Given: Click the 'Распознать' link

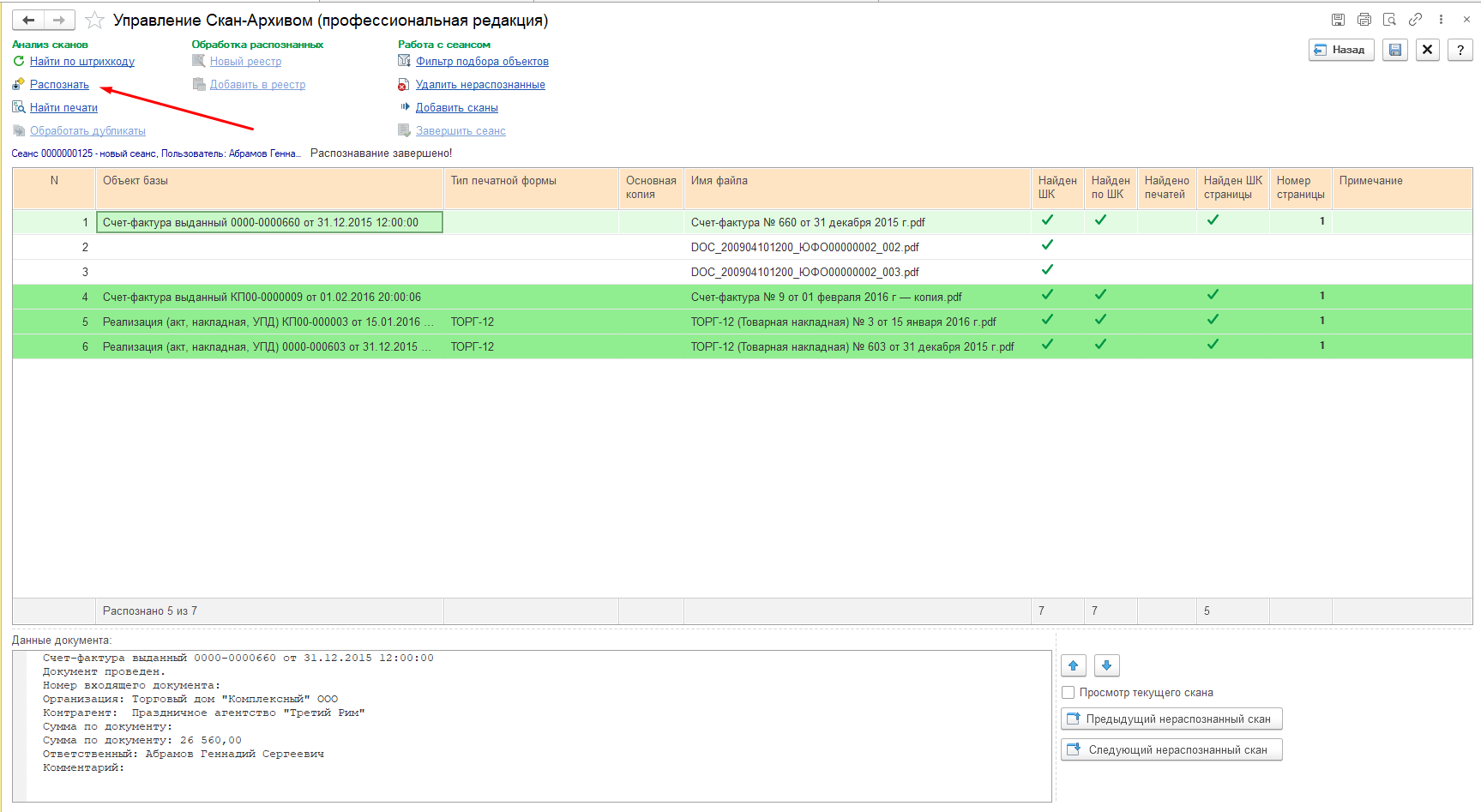Looking at the screenshot, I should pos(59,85).
